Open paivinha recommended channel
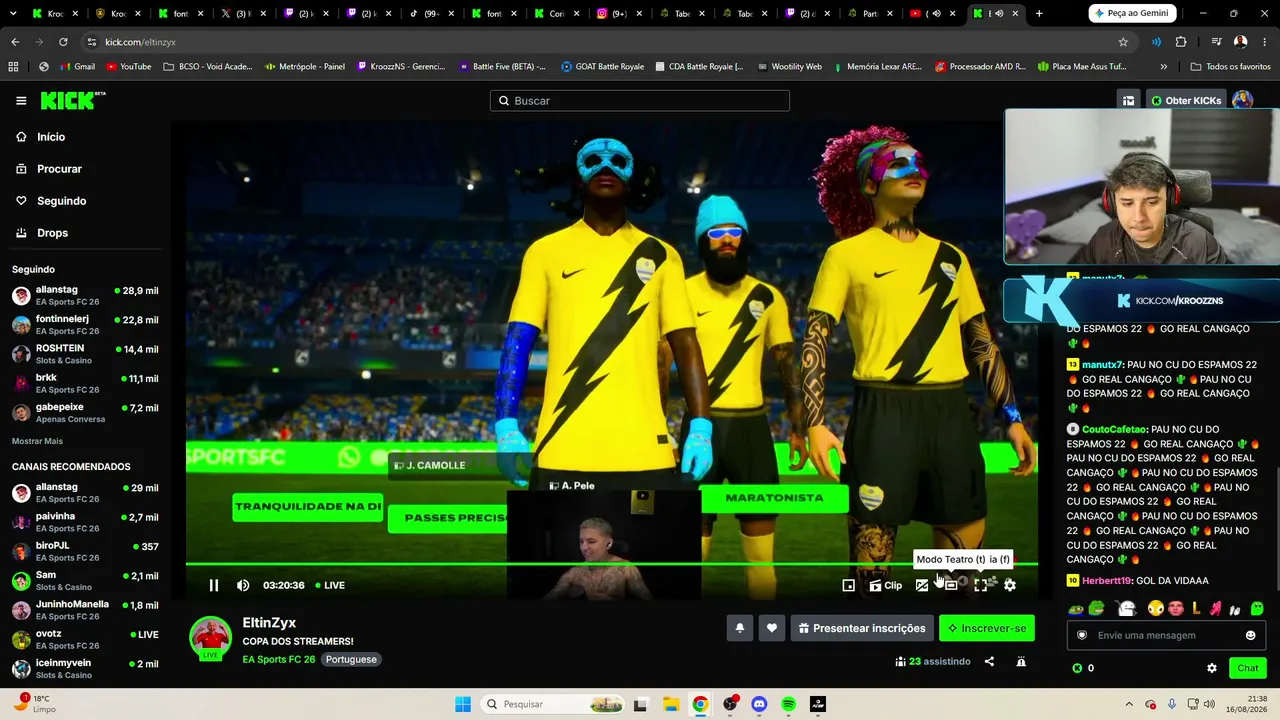The height and width of the screenshot is (720, 1280). [85, 522]
